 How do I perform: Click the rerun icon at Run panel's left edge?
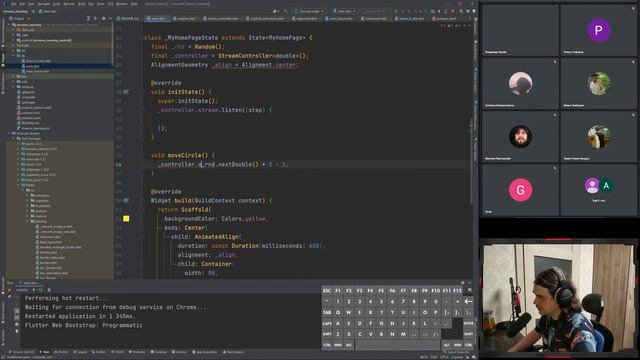point(9,290)
